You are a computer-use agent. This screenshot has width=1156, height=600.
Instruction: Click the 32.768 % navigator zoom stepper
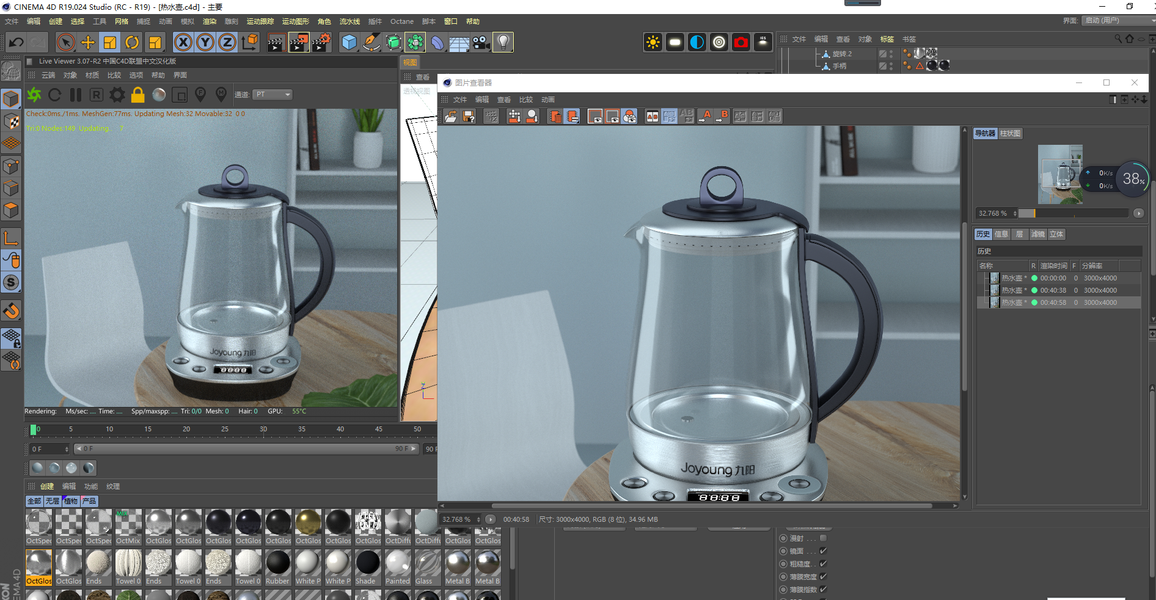point(1015,213)
